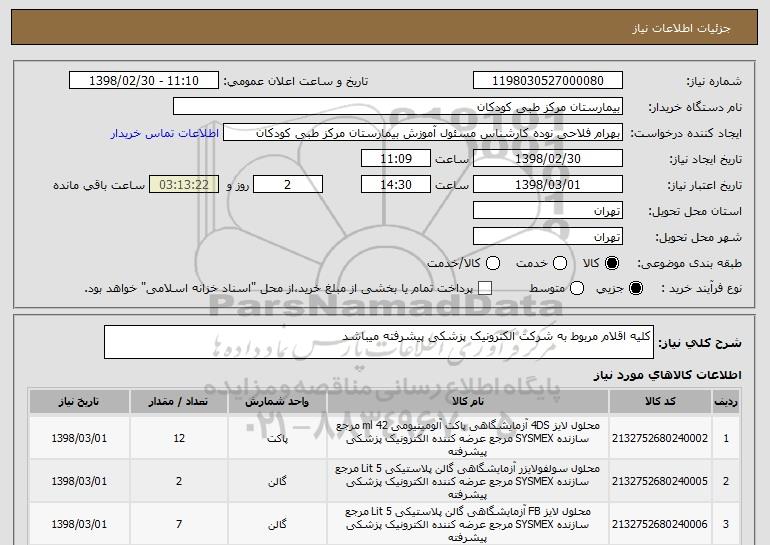Click the پاکت unit cell in row 1
The width and height of the screenshot is (770, 545).
[277, 438]
